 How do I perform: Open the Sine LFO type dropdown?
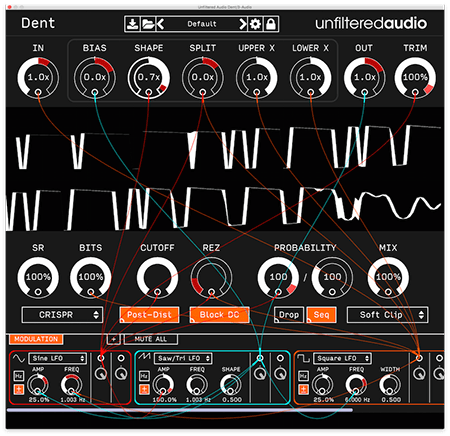[x=58, y=358]
